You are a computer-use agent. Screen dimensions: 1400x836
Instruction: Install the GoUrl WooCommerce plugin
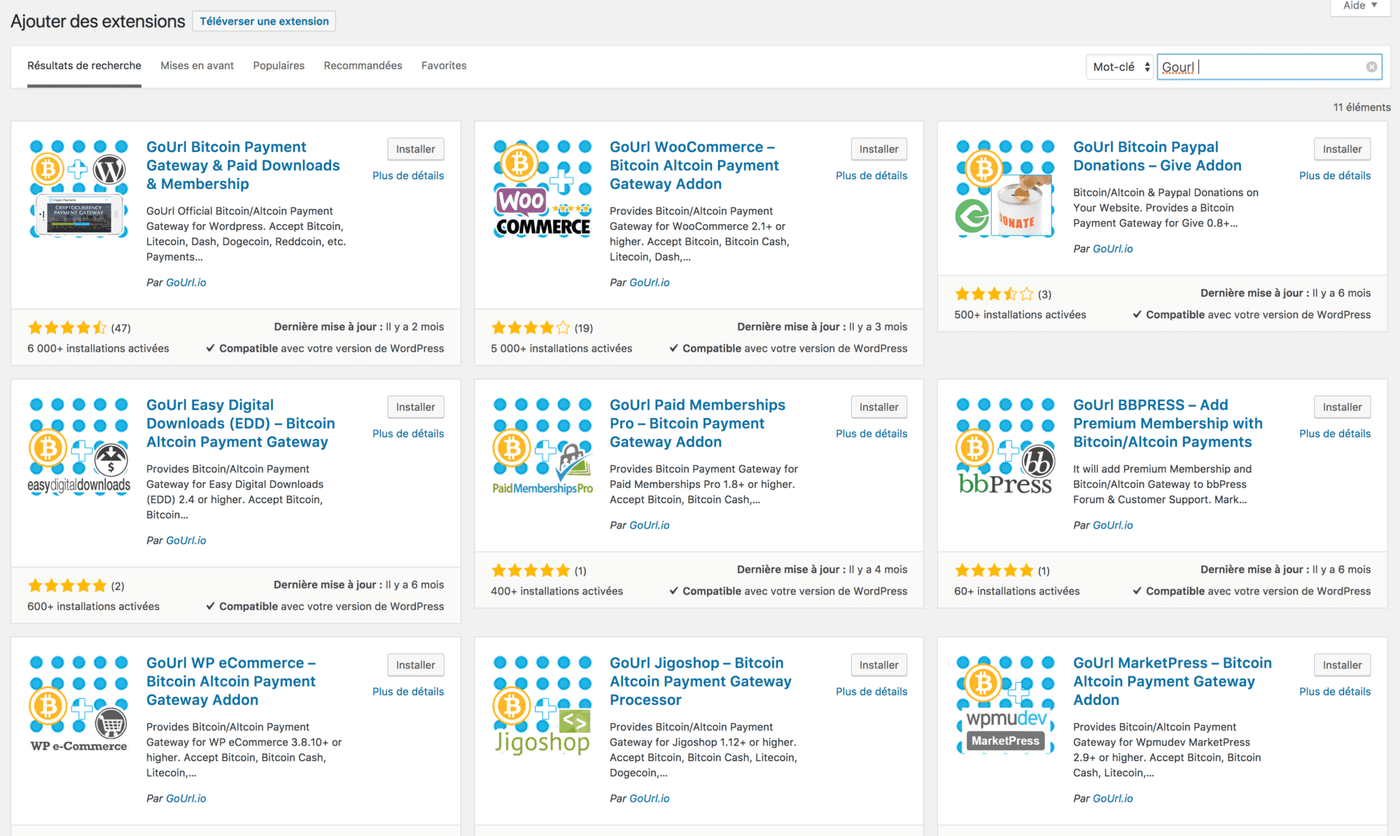click(x=878, y=148)
